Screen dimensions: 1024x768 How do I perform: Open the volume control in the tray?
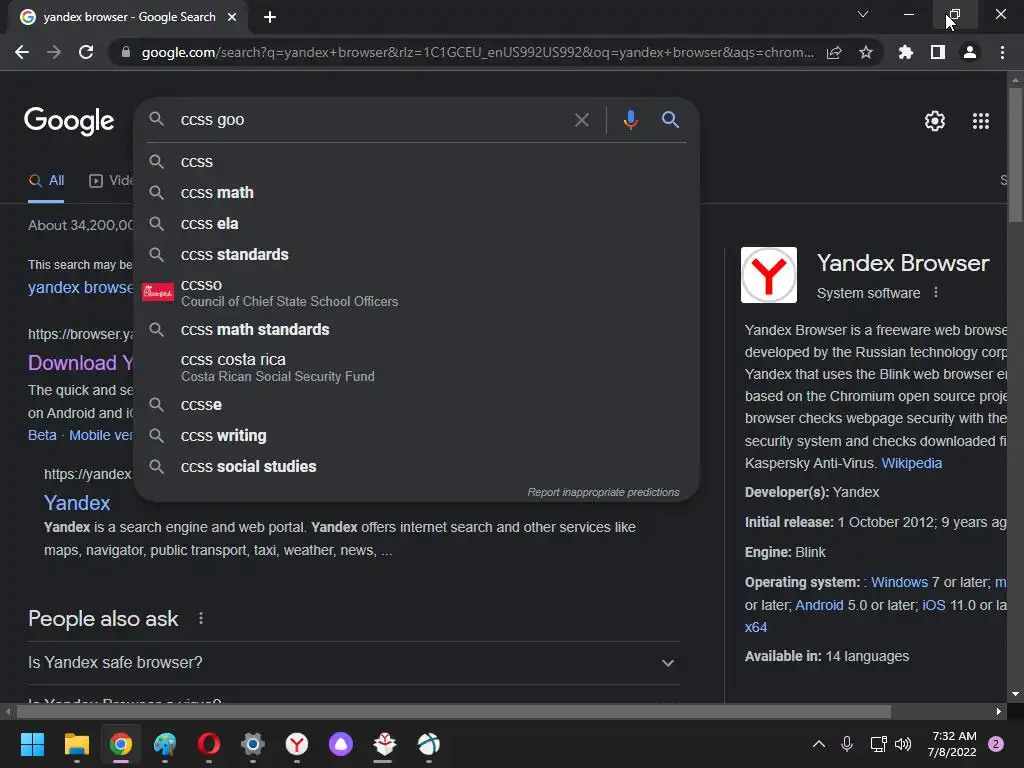903,744
